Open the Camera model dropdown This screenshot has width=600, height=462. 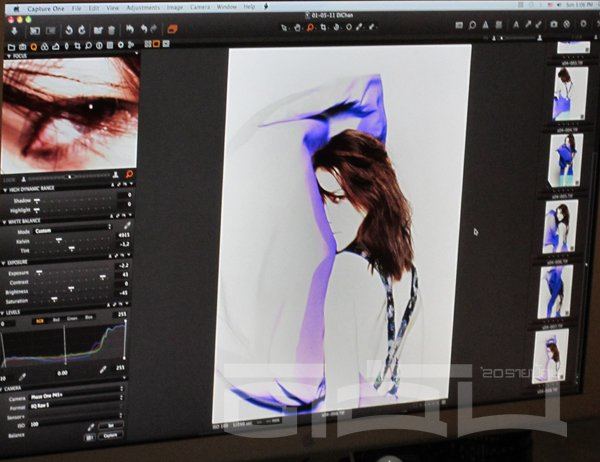point(77,393)
